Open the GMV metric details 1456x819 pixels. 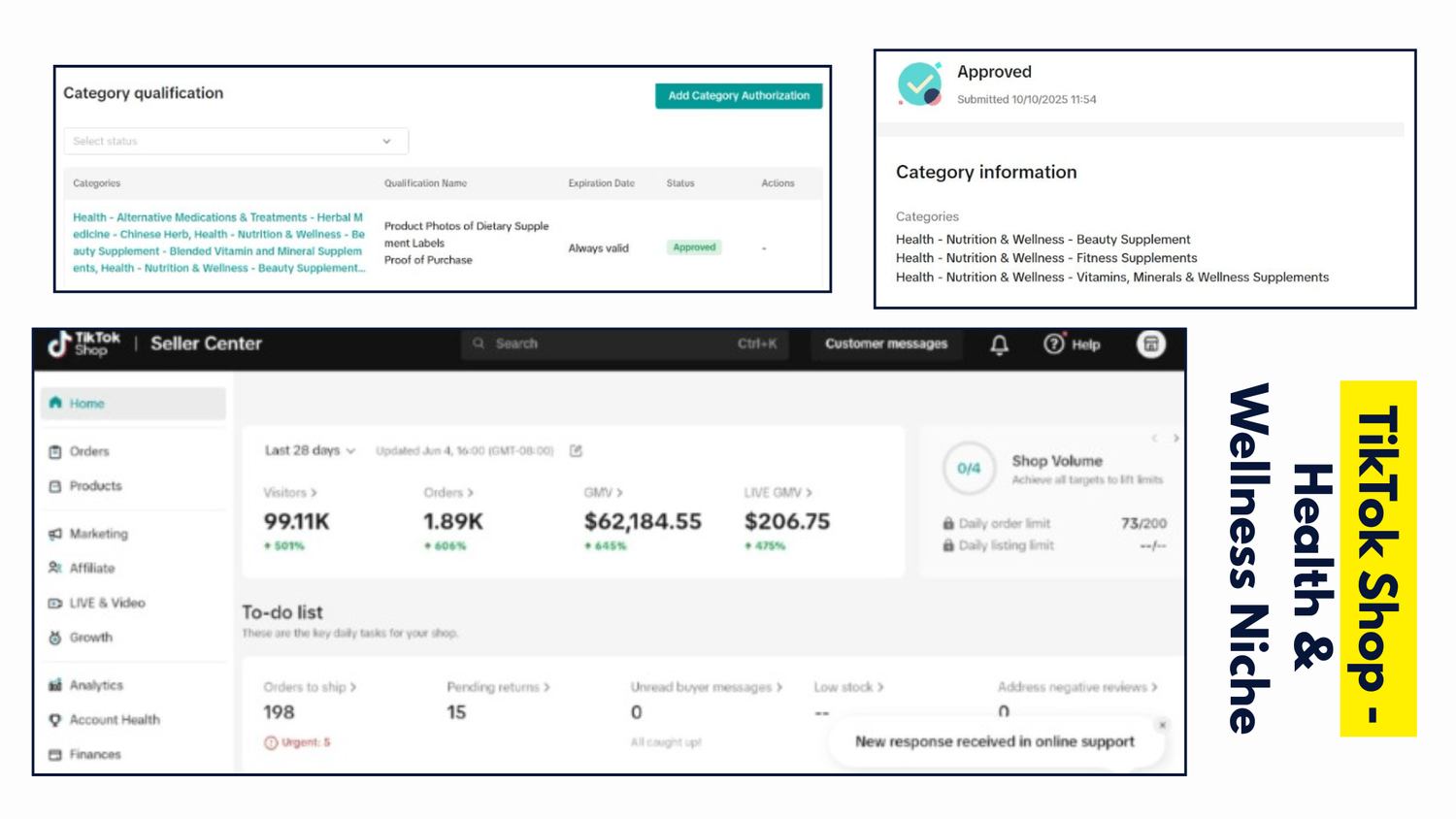pyautogui.click(x=603, y=493)
